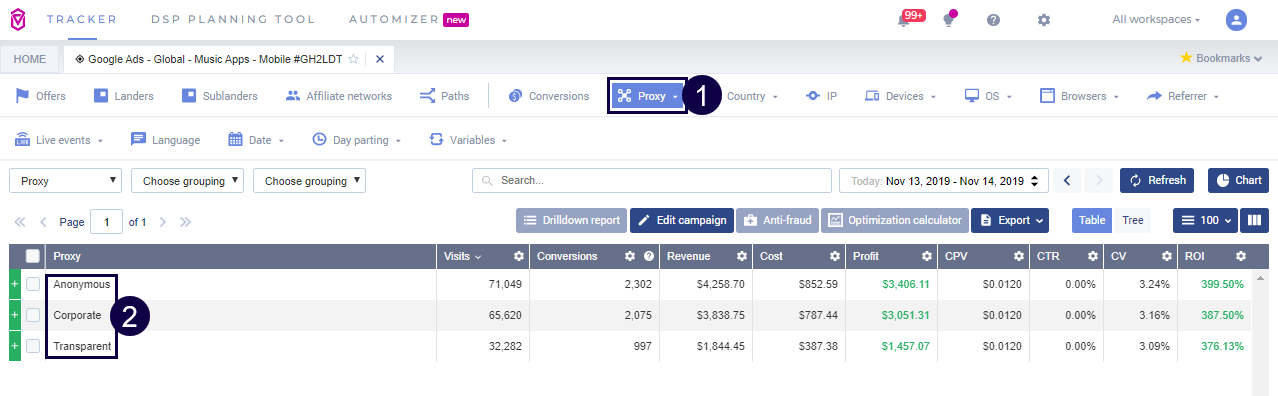Screen dimensions: 1278x396
Task: Open the date range picker
Action: pos(944,181)
